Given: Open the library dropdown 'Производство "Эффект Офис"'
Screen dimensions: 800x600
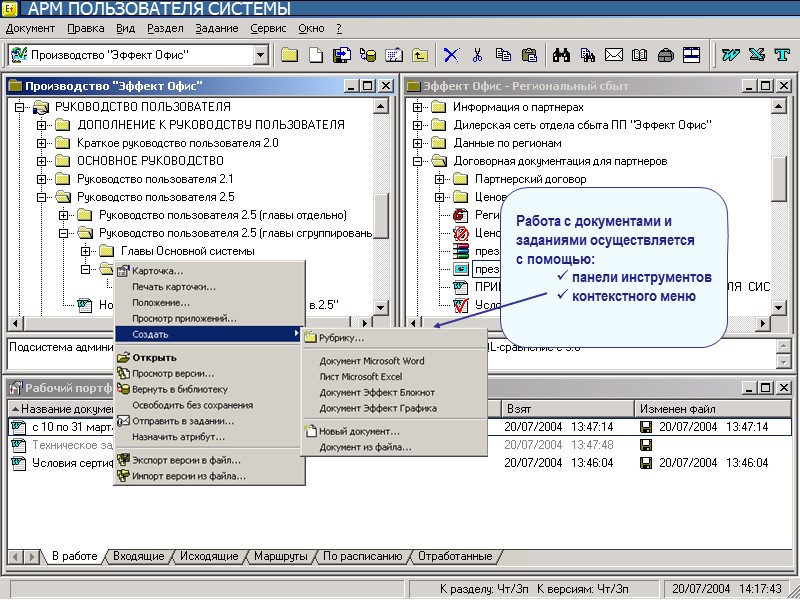Looking at the screenshot, I should click(x=261, y=55).
